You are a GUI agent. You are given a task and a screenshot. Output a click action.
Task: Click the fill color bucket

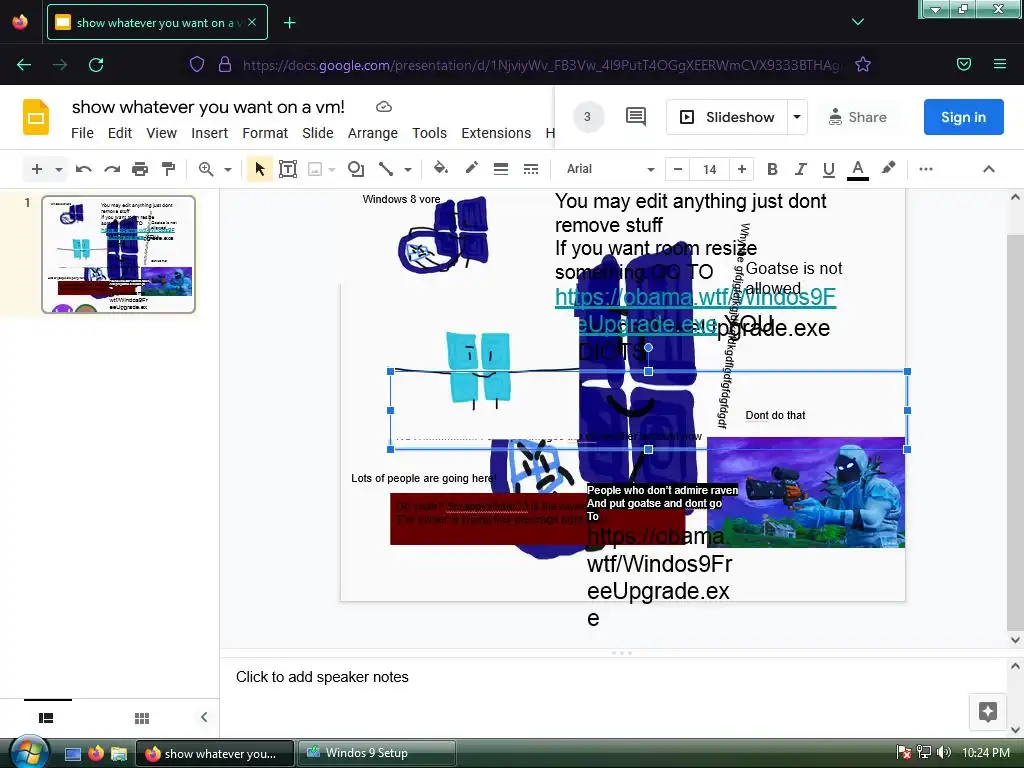point(441,168)
